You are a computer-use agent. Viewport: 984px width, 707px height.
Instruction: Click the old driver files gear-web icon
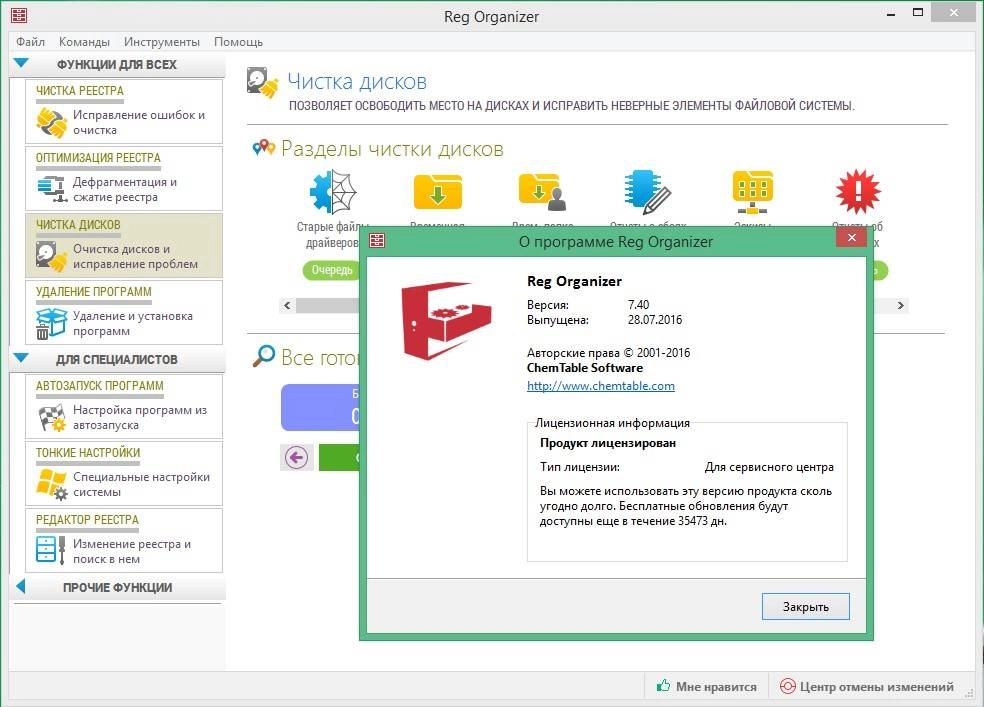click(x=333, y=192)
